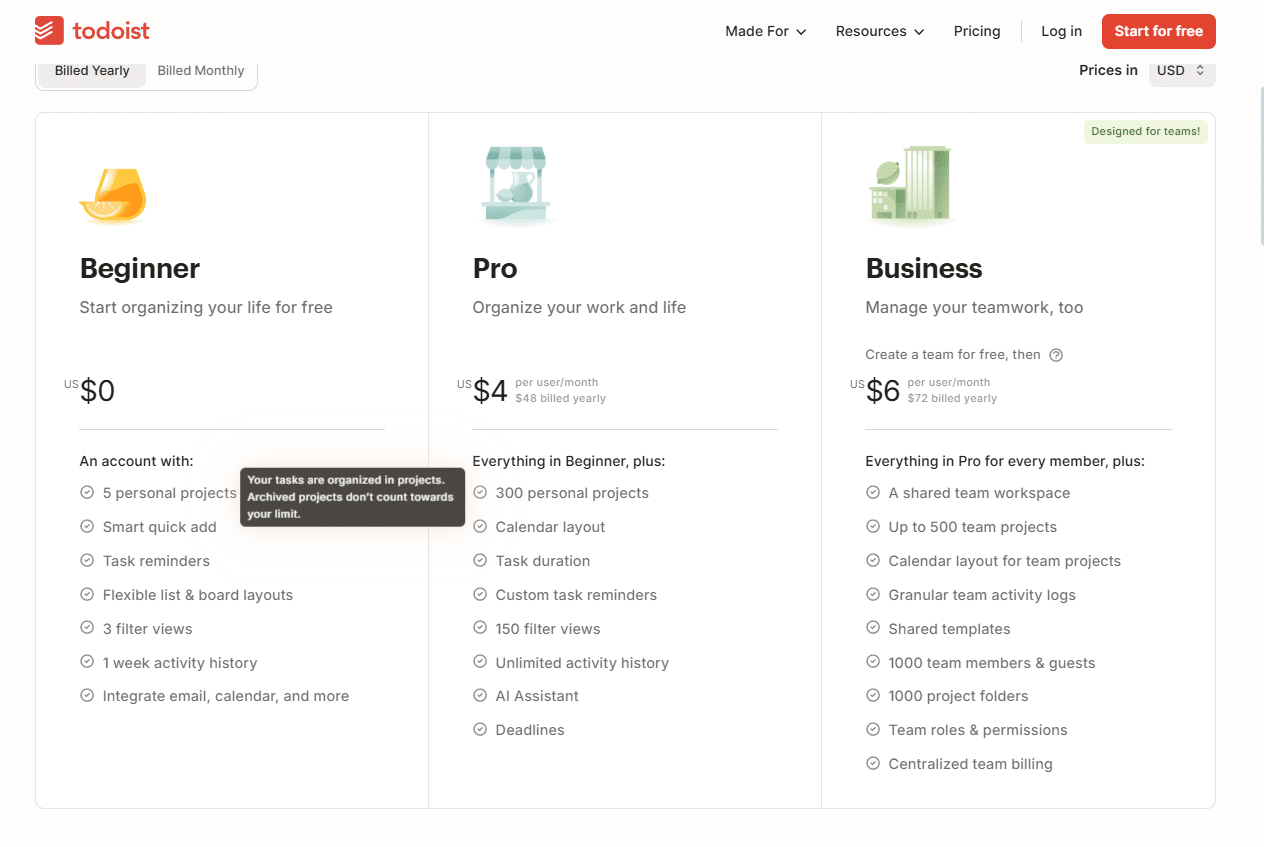
Task: Click the check icon beside 1 week activity history
Action: click(87, 663)
